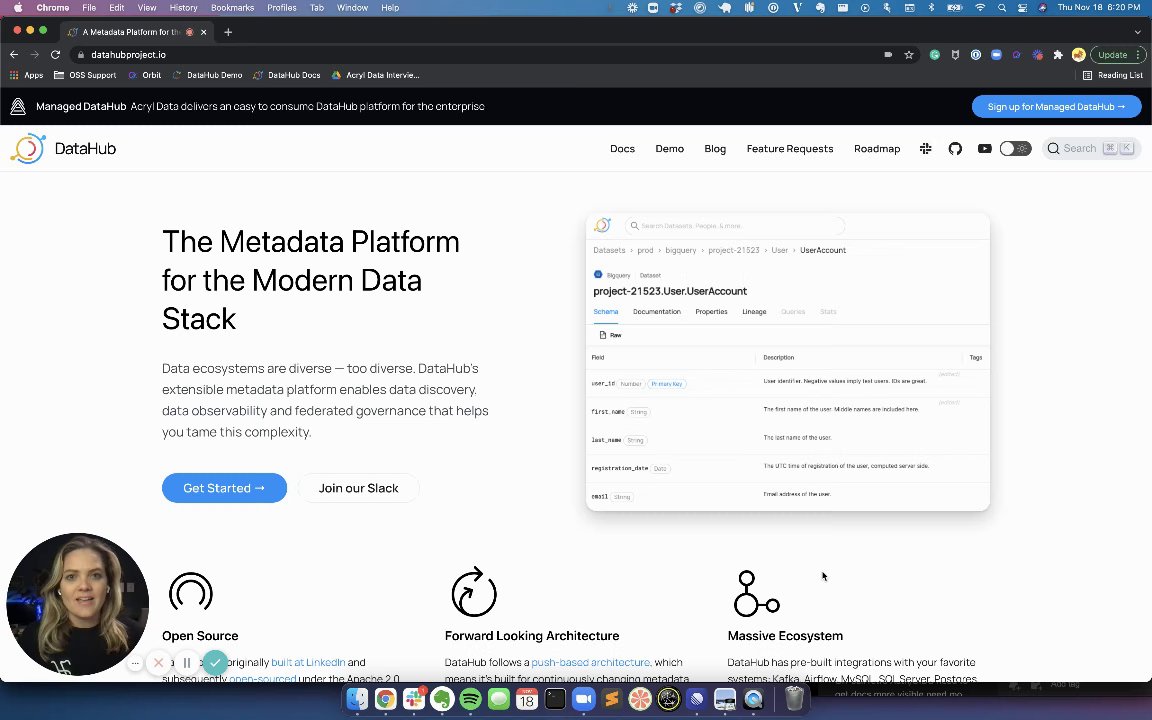Bookmark this page with star icon
The image size is (1152, 720).
tap(909, 54)
